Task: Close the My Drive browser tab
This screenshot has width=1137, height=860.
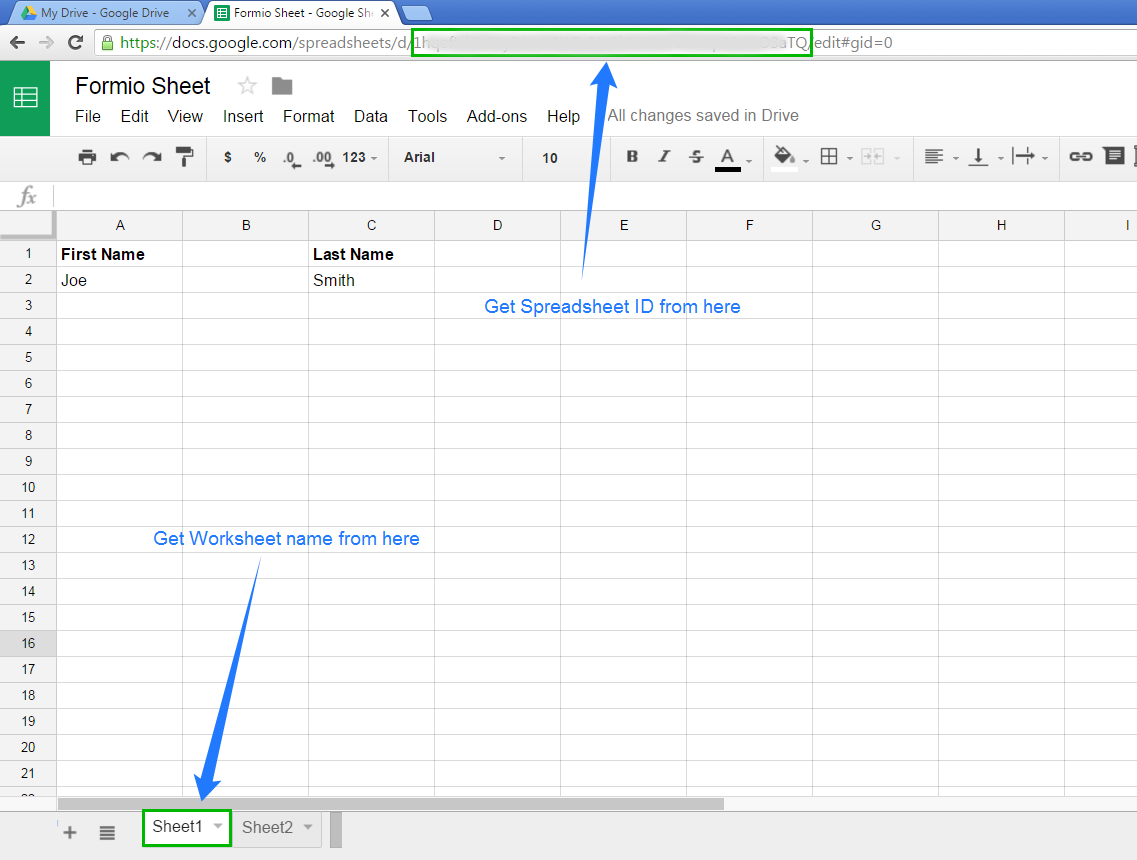Action: [191, 13]
